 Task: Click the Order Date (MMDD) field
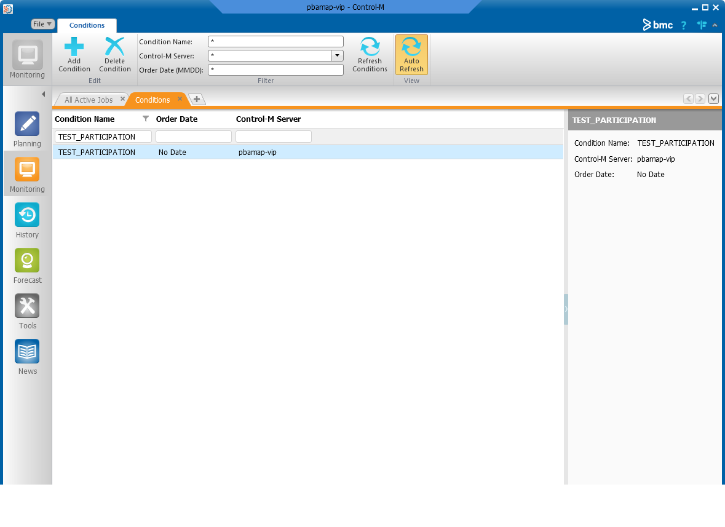click(276, 70)
